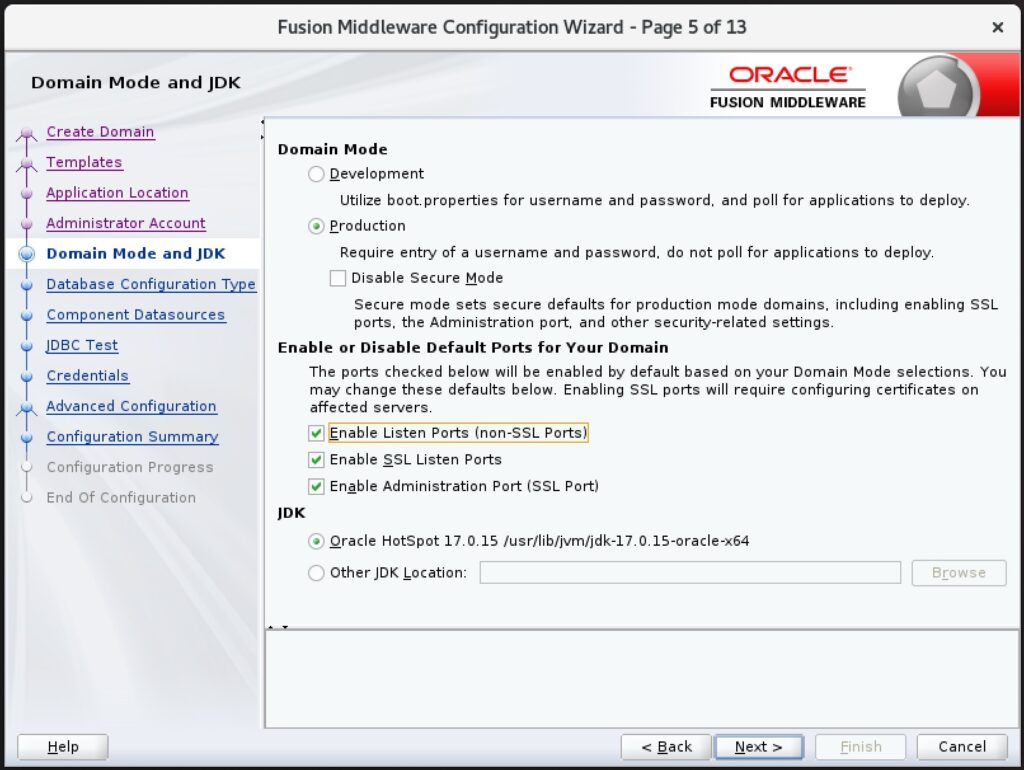Close the Configuration Wizard window
The image size is (1024, 770).
(997, 27)
